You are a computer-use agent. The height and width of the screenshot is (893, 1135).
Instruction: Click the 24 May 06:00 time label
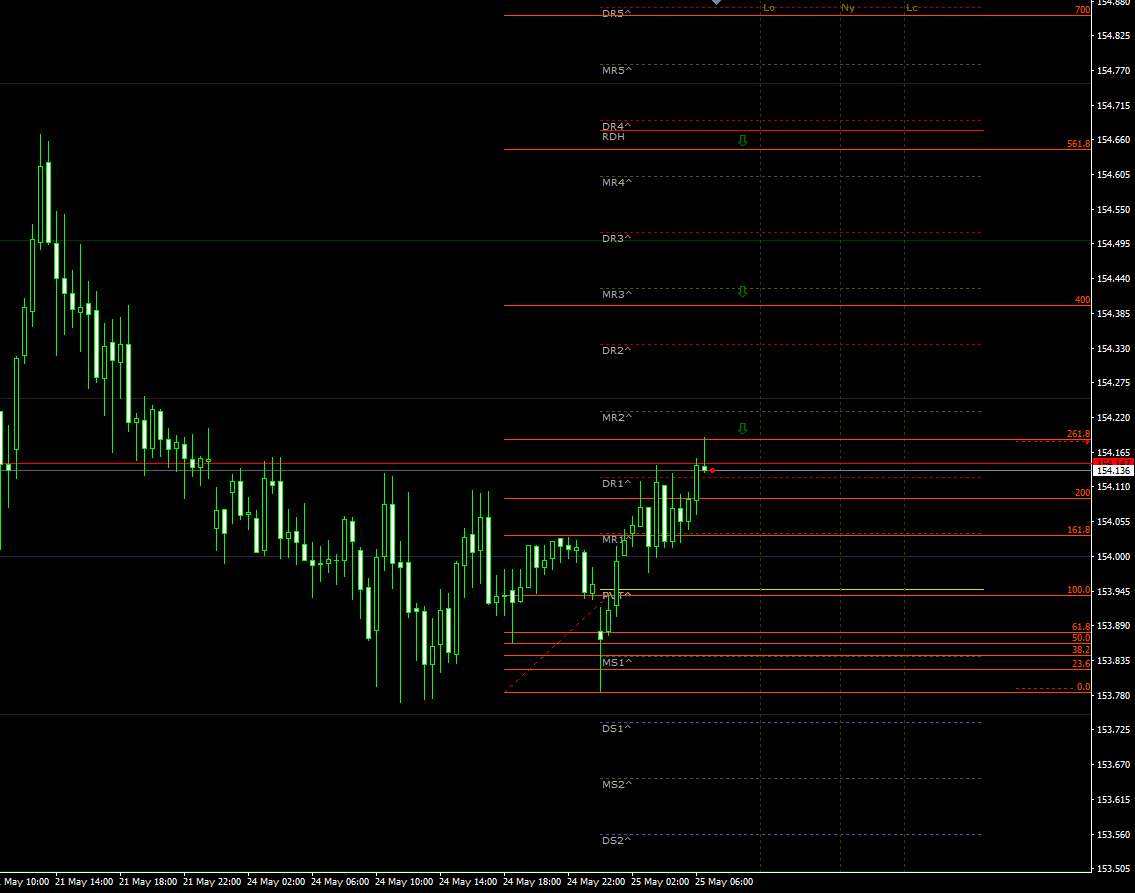(x=340, y=882)
